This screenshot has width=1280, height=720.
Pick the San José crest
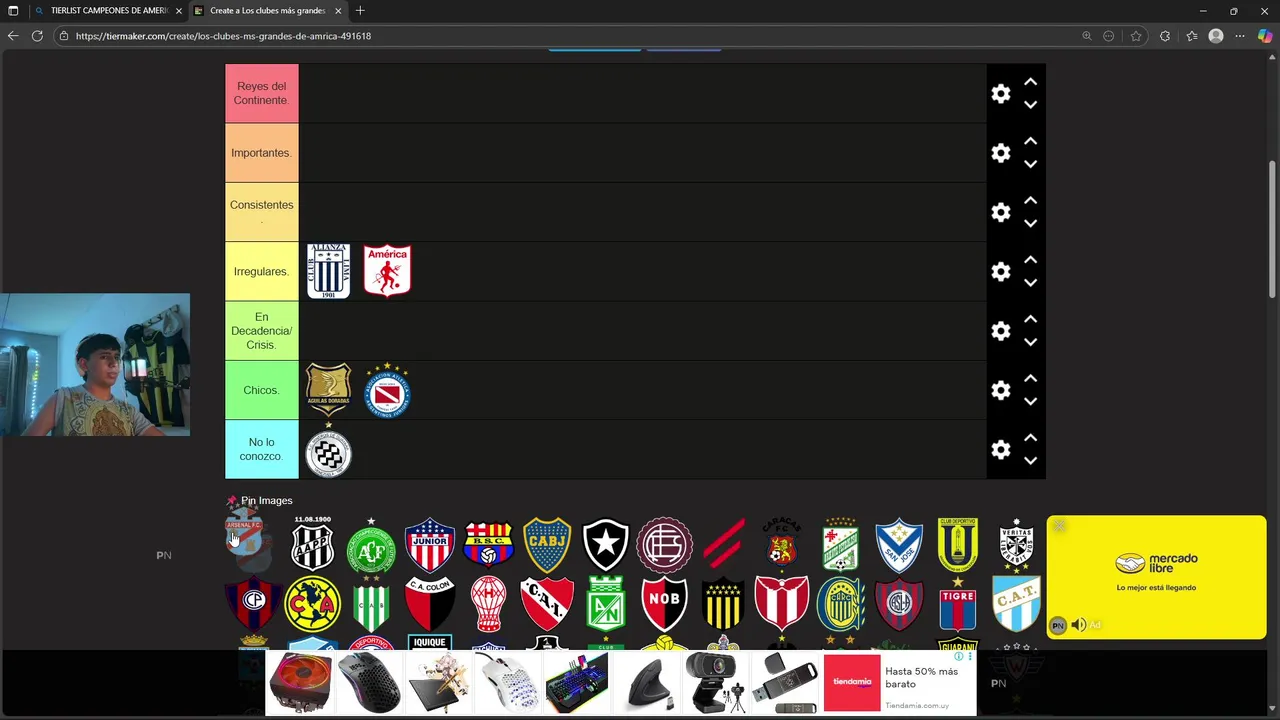(x=899, y=545)
